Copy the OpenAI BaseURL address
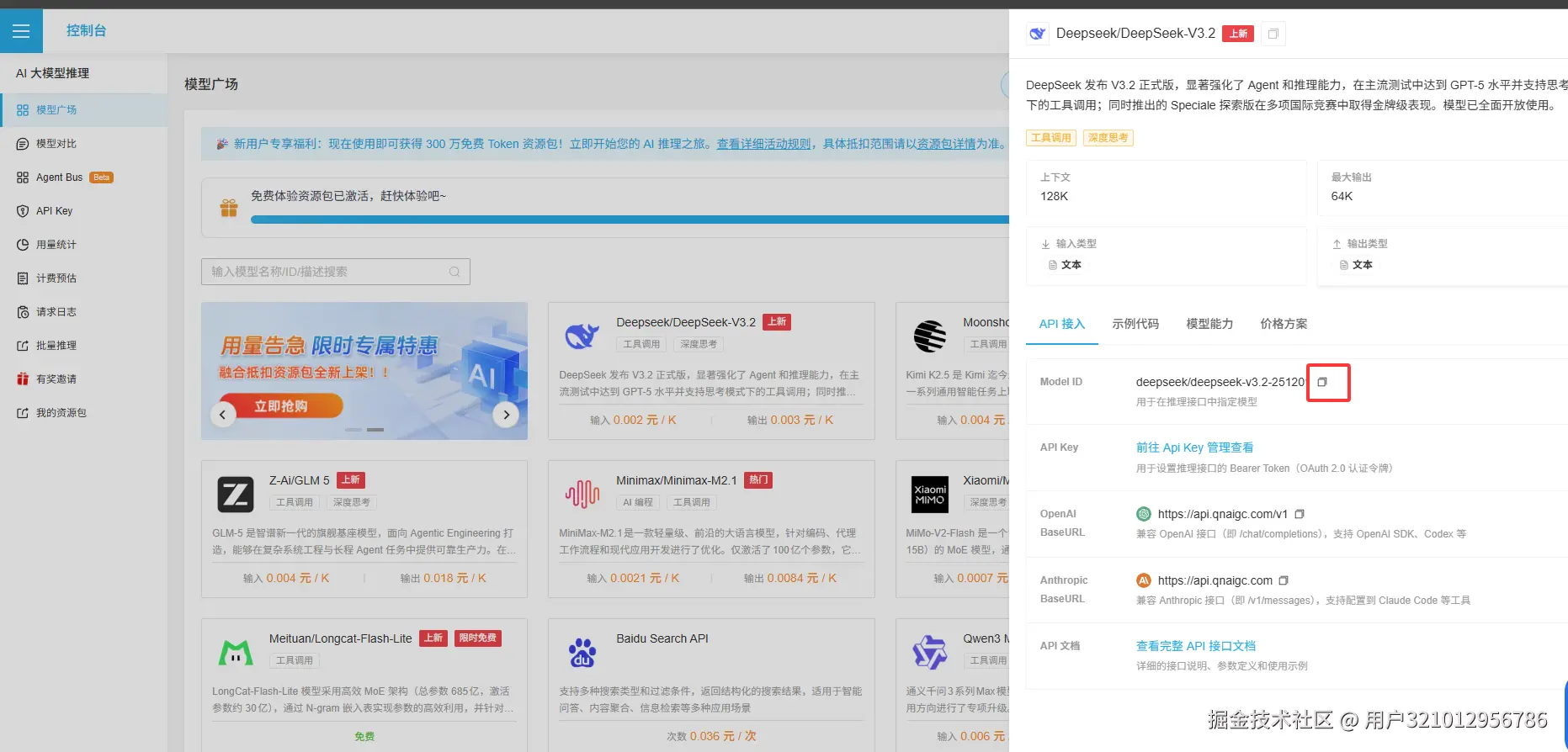 [x=1300, y=514]
